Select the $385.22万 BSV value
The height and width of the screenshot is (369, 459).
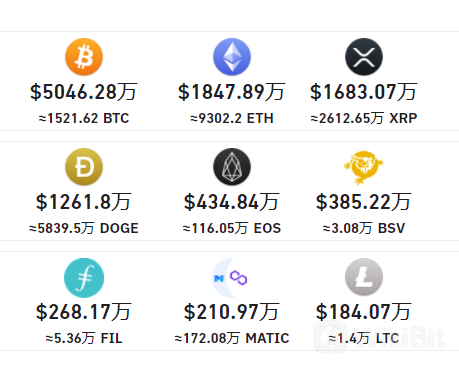pyautogui.click(x=364, y=202)
